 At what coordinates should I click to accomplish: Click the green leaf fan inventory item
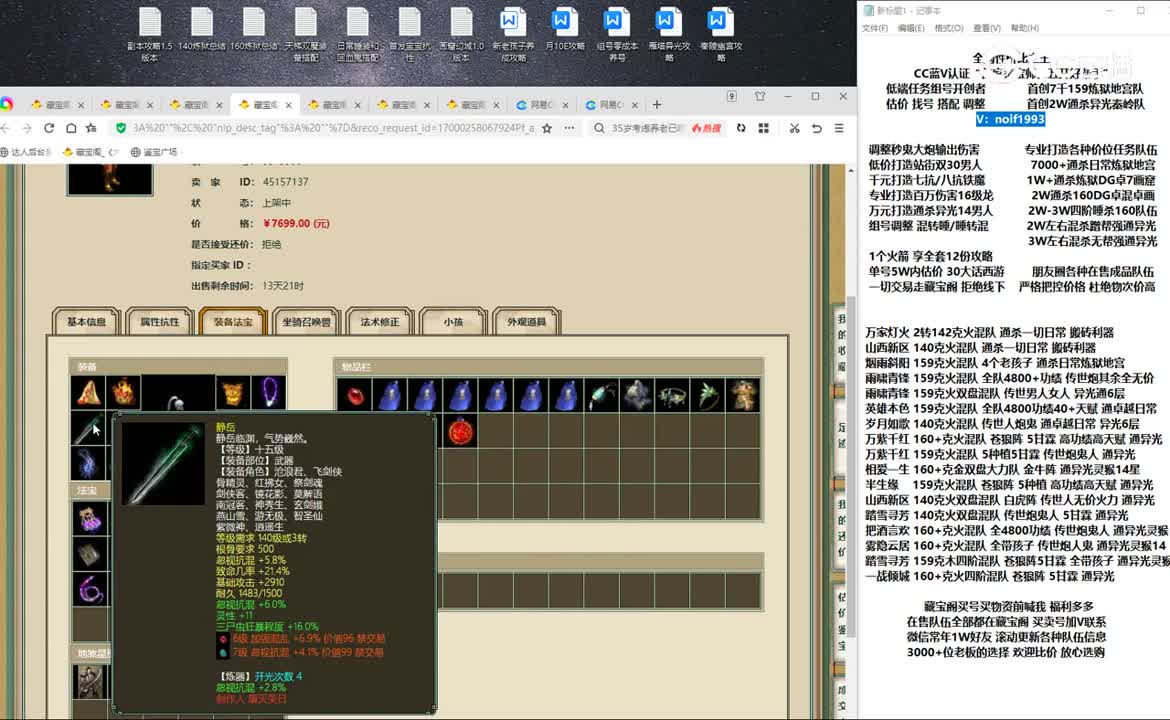[x=707, y=396]
